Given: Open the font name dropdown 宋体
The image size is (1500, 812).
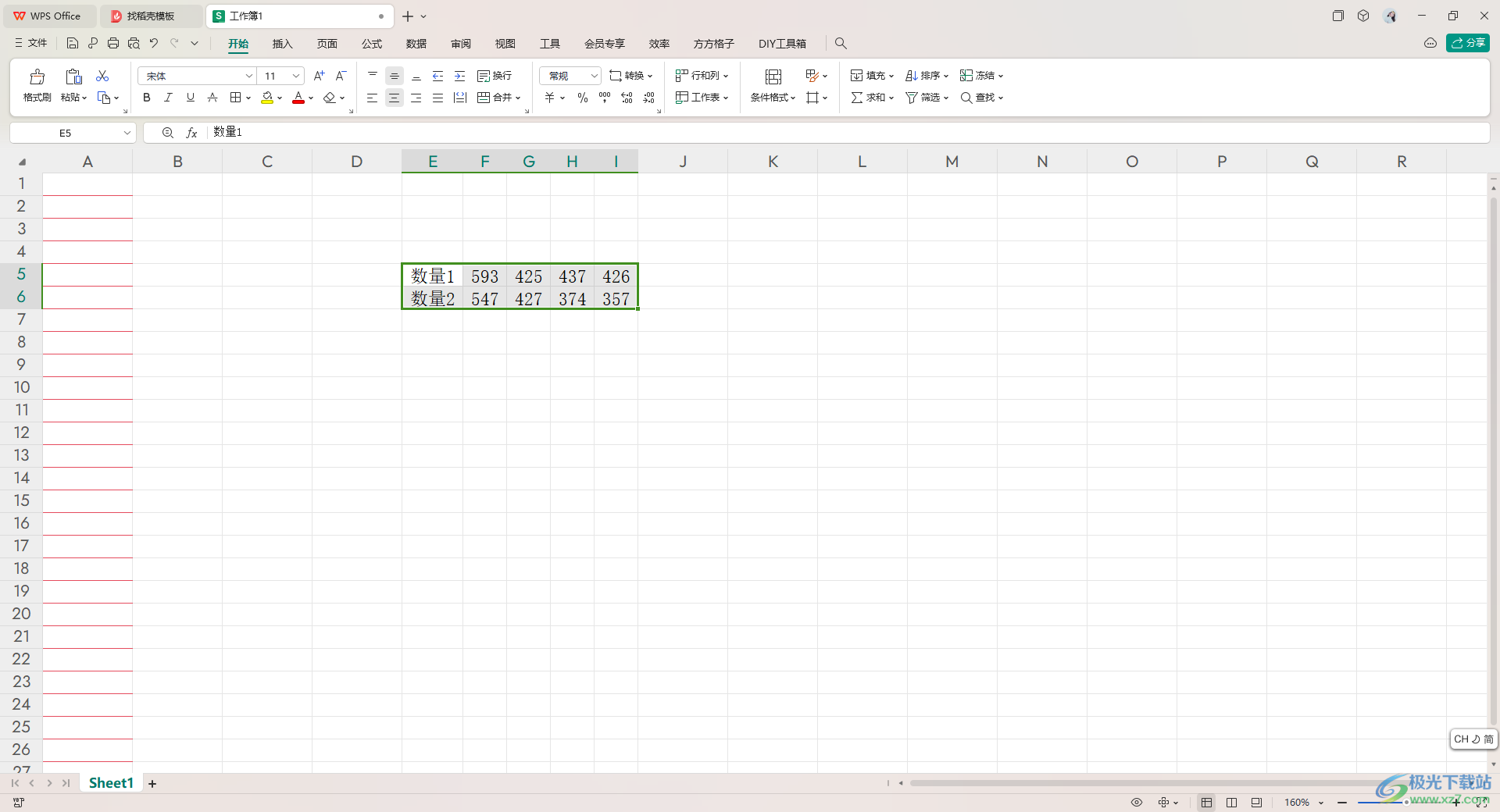Looking at the screenshot, I should [x=249, y=76].
